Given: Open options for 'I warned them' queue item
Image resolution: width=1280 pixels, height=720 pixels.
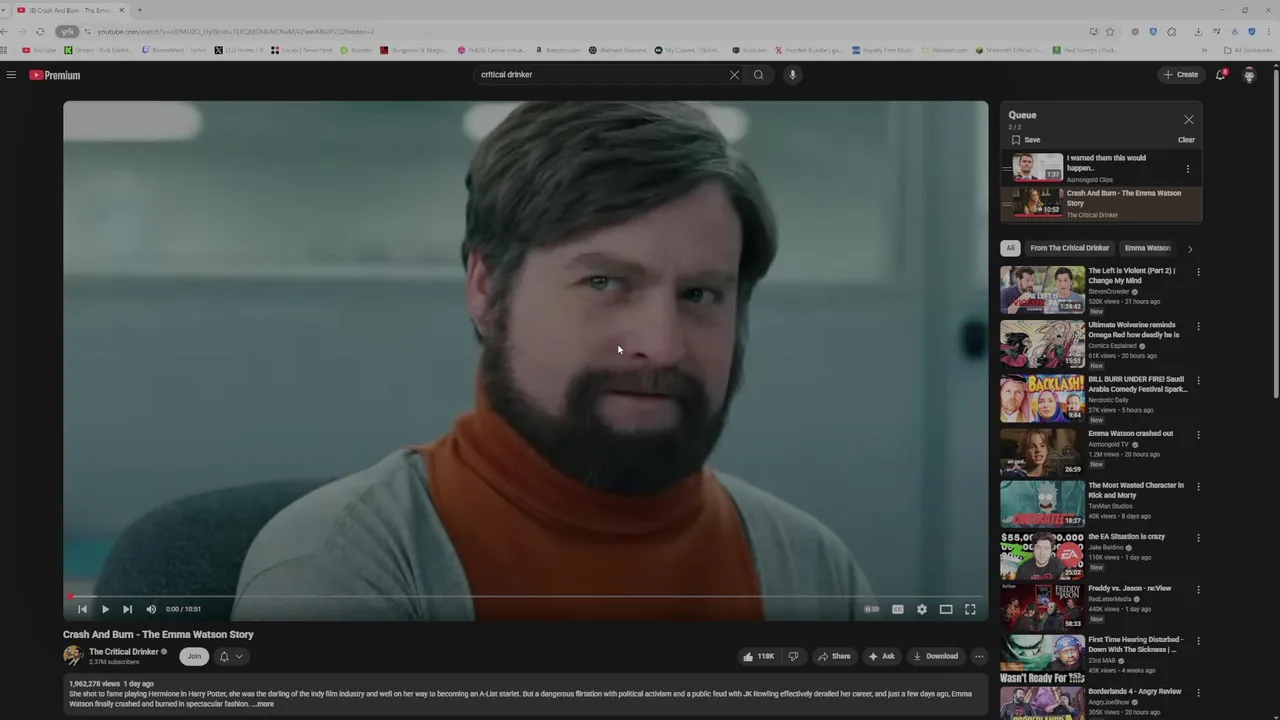Looking at the screenshot, I should tap(1188, 169).
